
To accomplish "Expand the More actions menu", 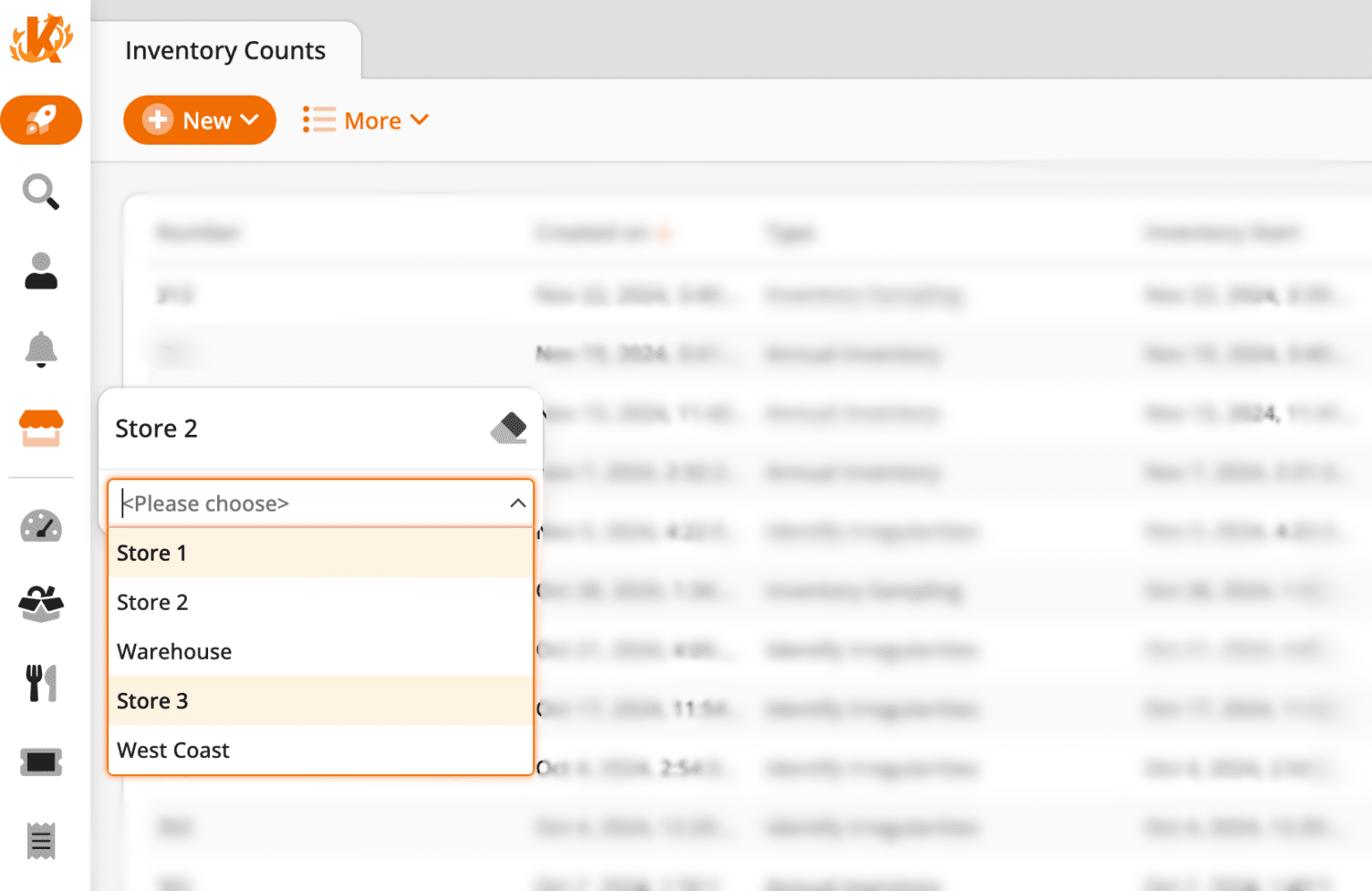I will [x=366, y=121].
